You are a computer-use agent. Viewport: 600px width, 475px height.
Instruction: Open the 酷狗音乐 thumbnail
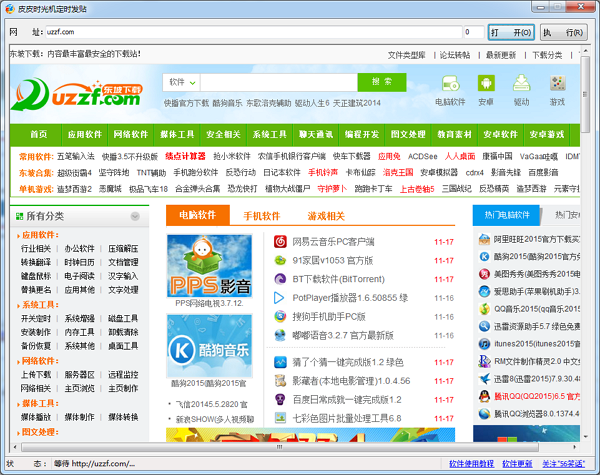[x=209, y=346]
